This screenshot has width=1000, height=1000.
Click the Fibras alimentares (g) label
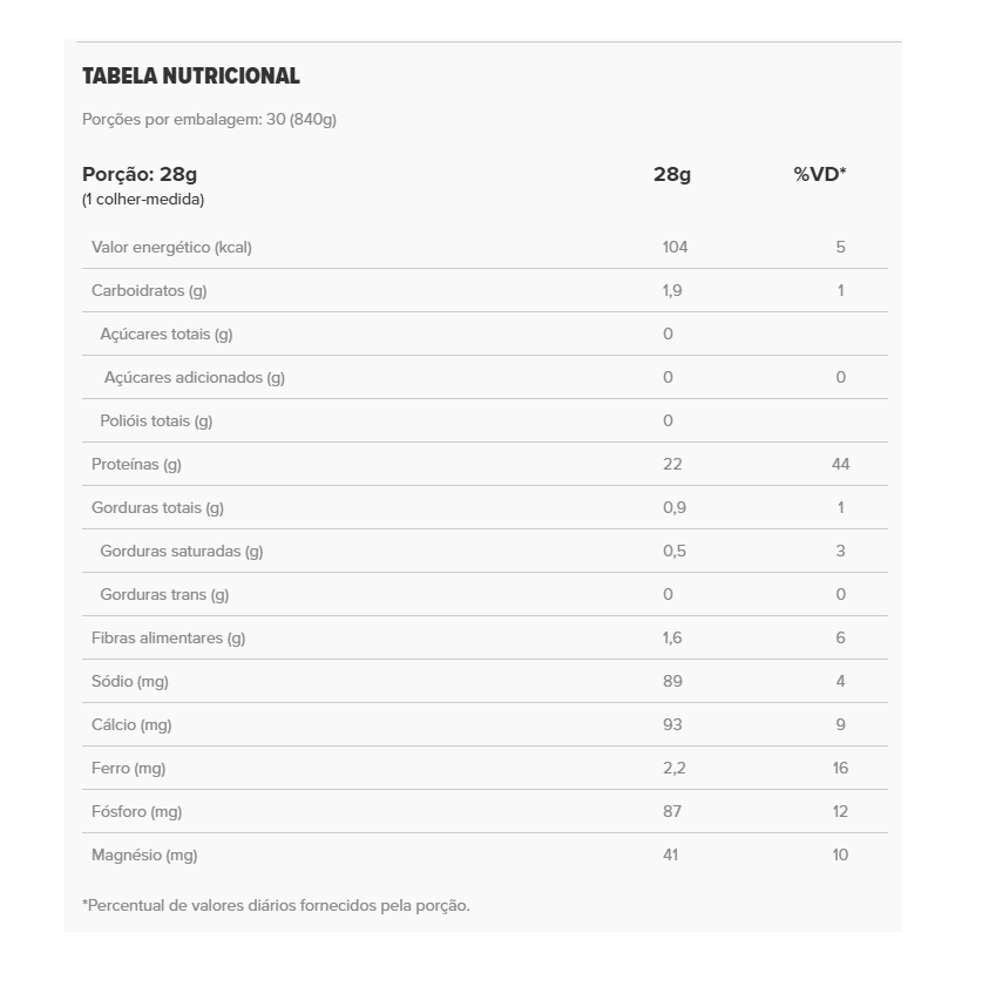168,638
